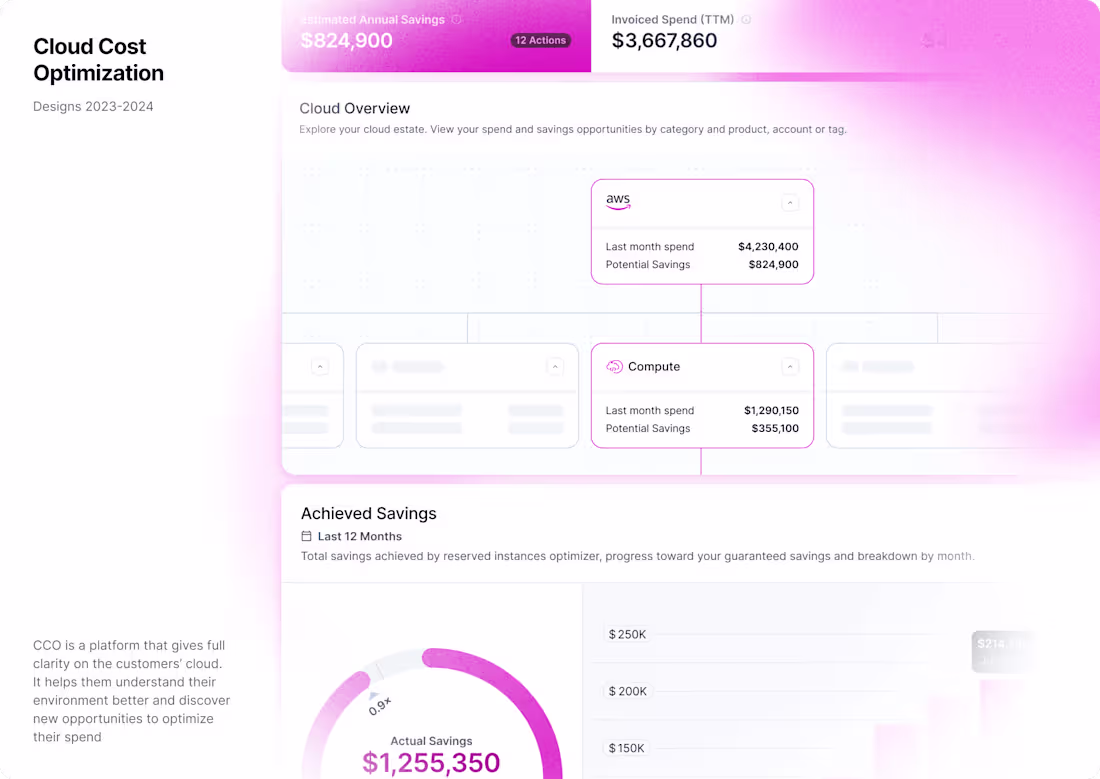
Task: Click the info icon next to Estimated Annual Savings
Action: (x=457, y=19)
